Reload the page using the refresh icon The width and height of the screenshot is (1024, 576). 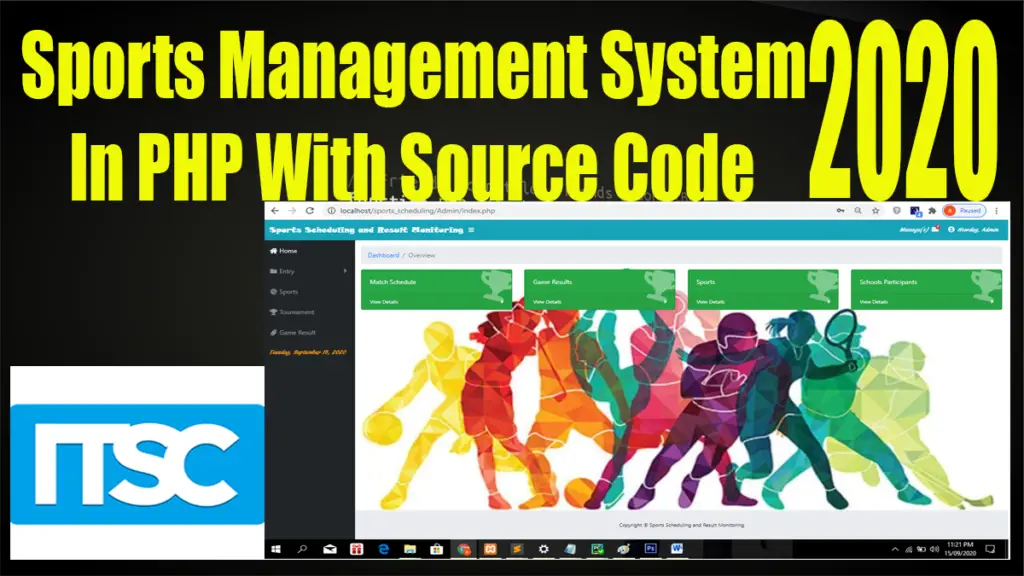(309, 210)
